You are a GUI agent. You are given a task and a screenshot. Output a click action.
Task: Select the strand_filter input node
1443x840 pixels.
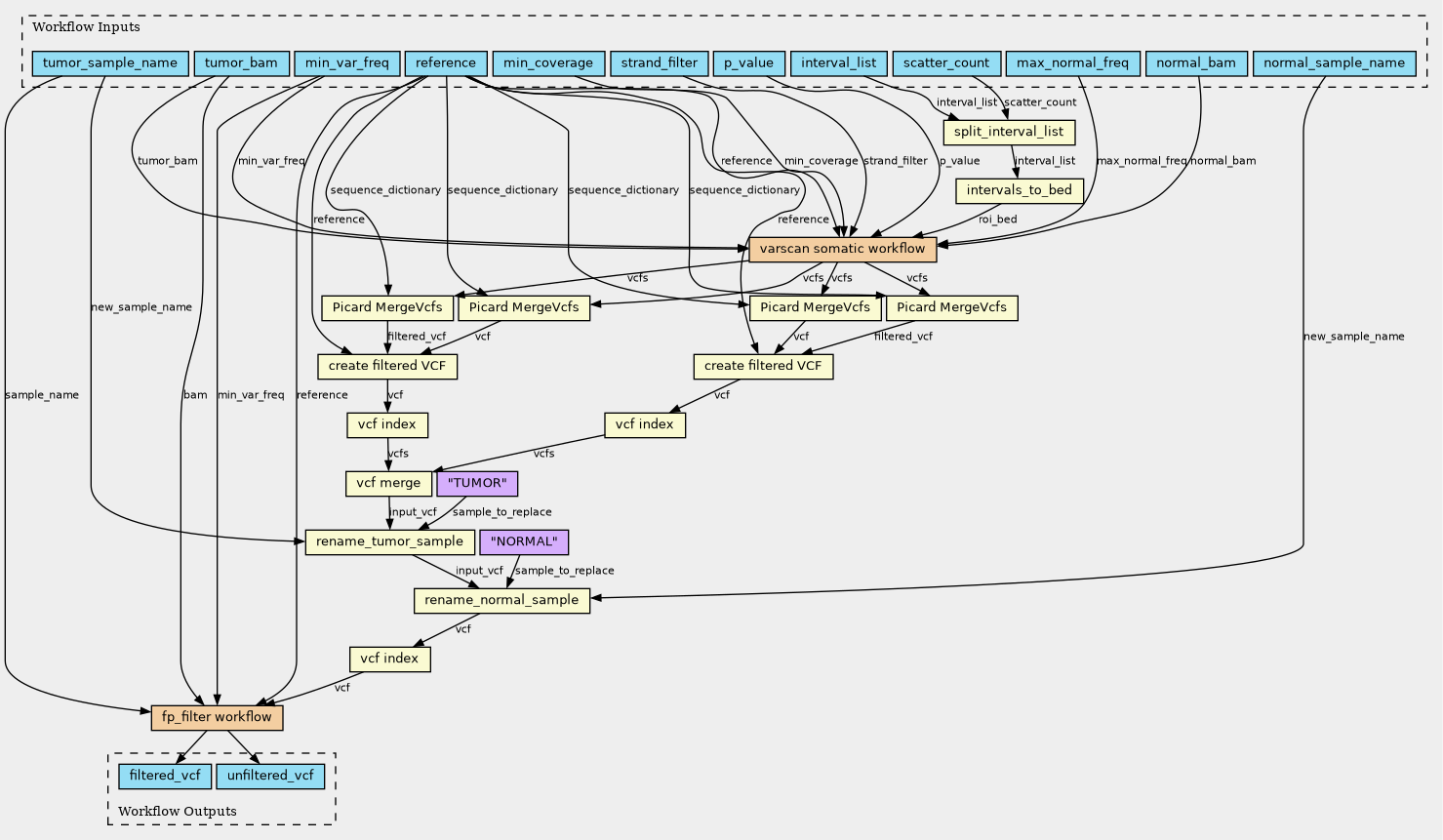pos(659,63)
